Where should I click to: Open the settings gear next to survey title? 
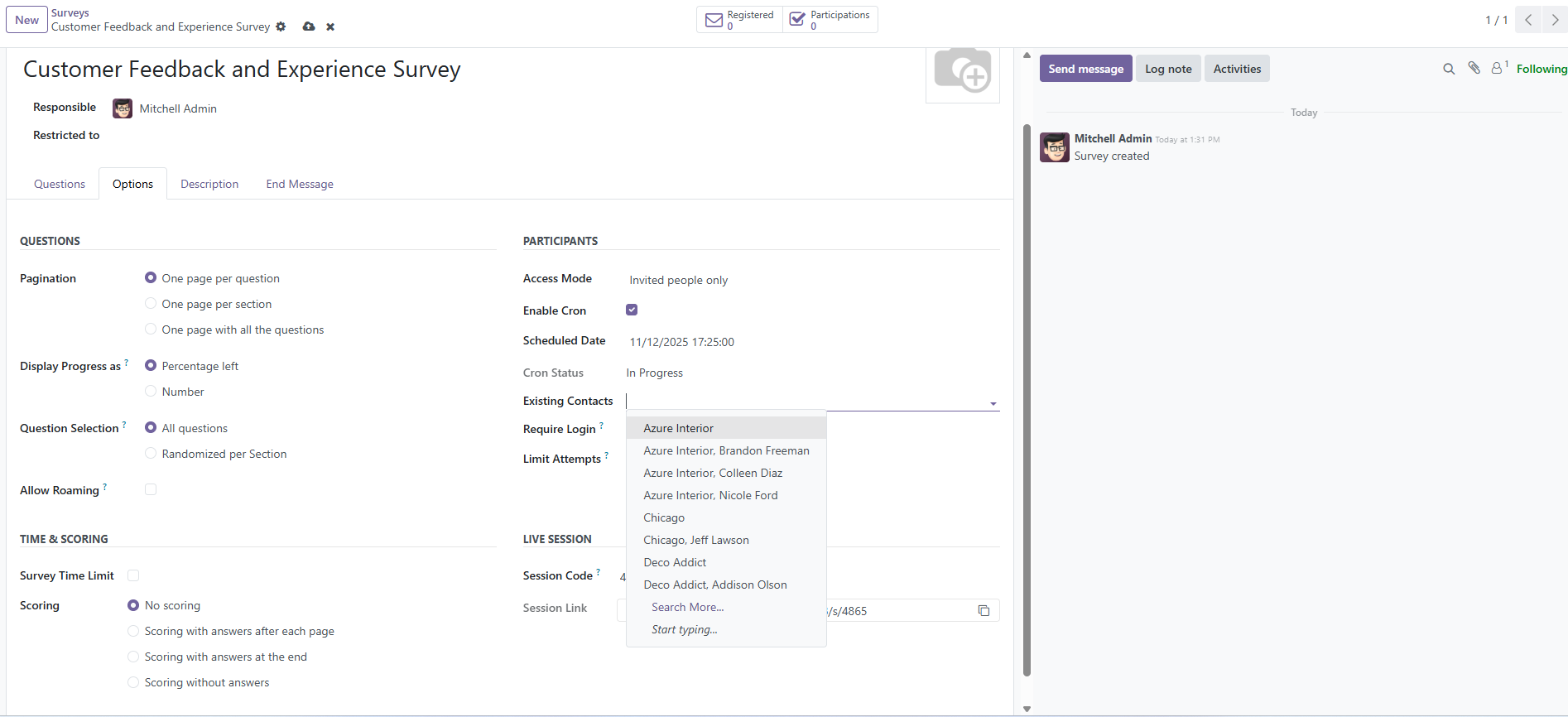(x=281, y=26)
